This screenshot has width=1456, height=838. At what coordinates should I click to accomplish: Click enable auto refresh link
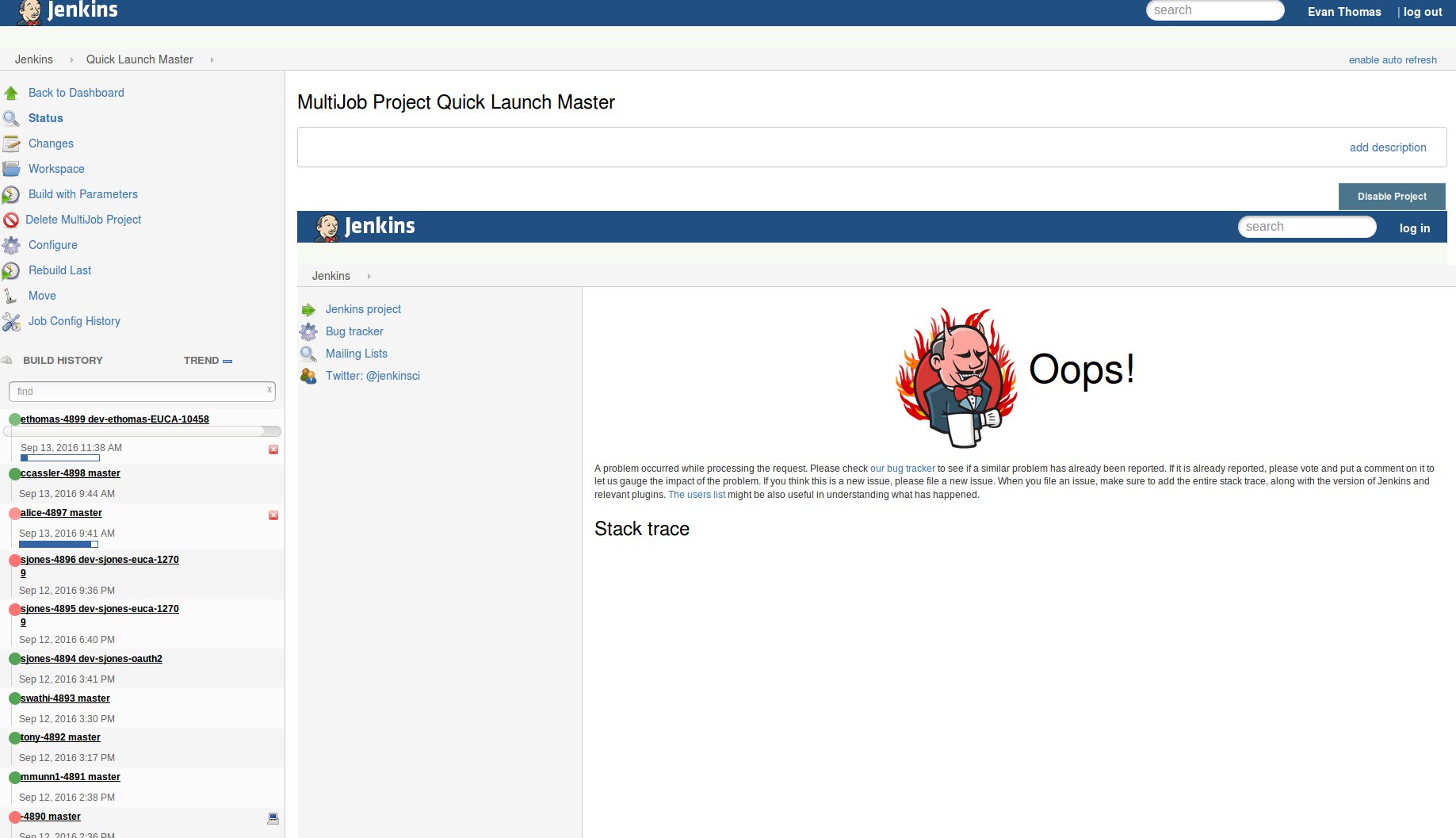pyautogui.click(x=1393, y=60)
